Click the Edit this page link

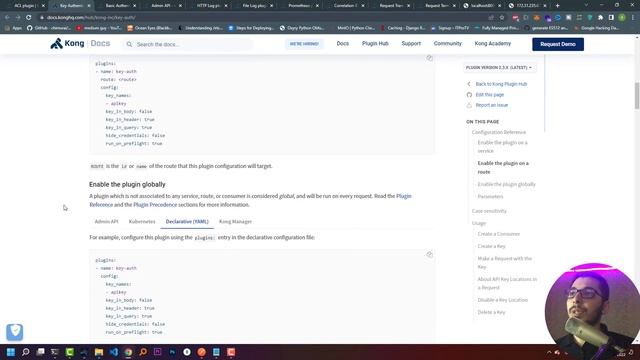coord(489,95)
